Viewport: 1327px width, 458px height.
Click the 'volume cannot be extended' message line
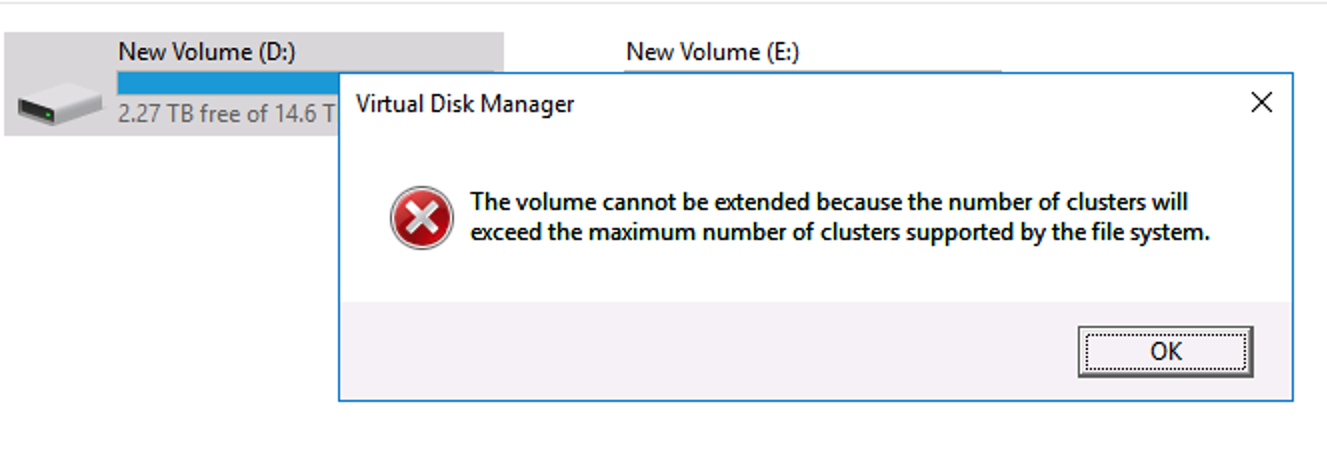click(828, 202)
